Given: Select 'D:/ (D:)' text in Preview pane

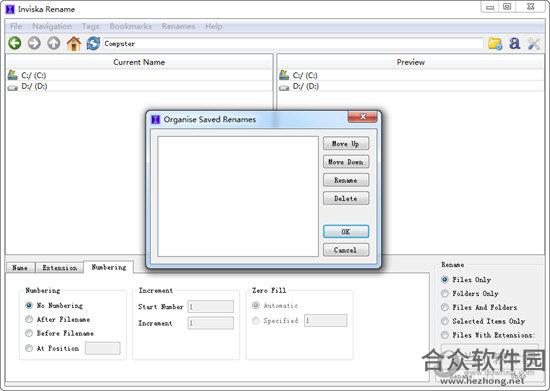Looking at the screenshot, I should click(306, 86).
